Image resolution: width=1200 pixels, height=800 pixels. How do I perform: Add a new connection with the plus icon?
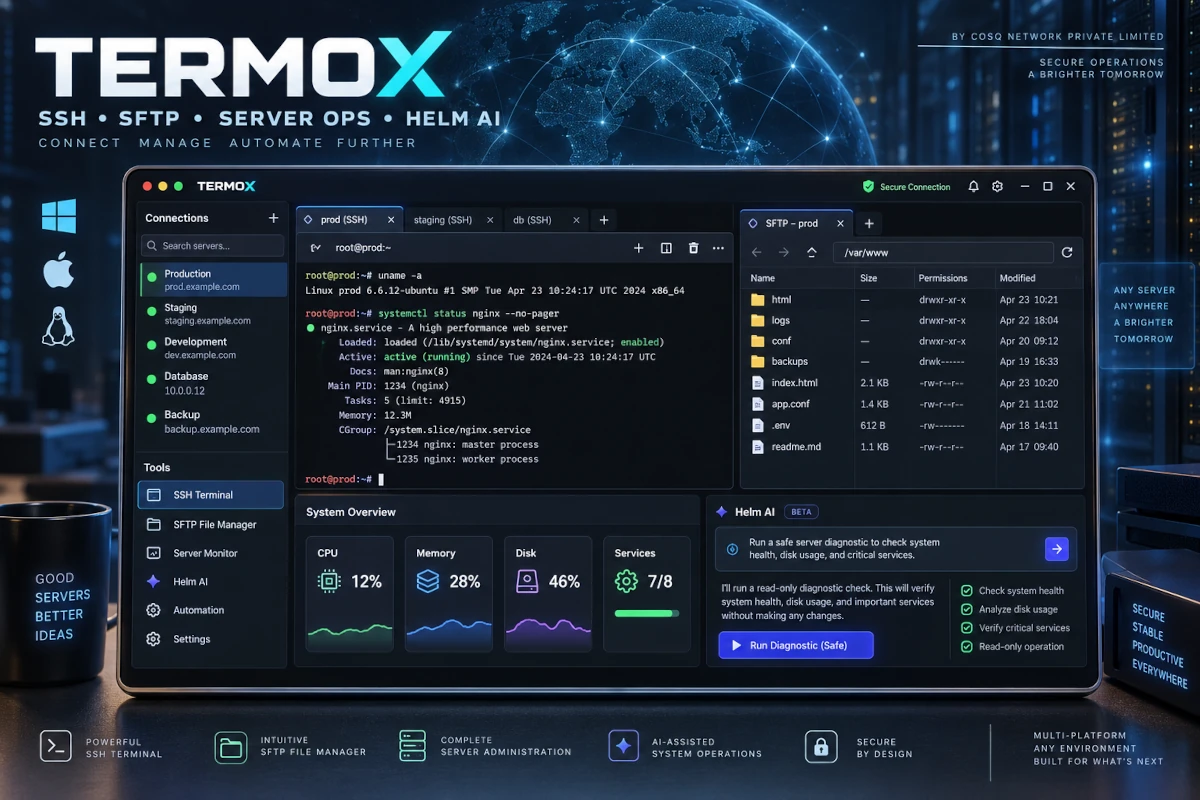point(273,218)
